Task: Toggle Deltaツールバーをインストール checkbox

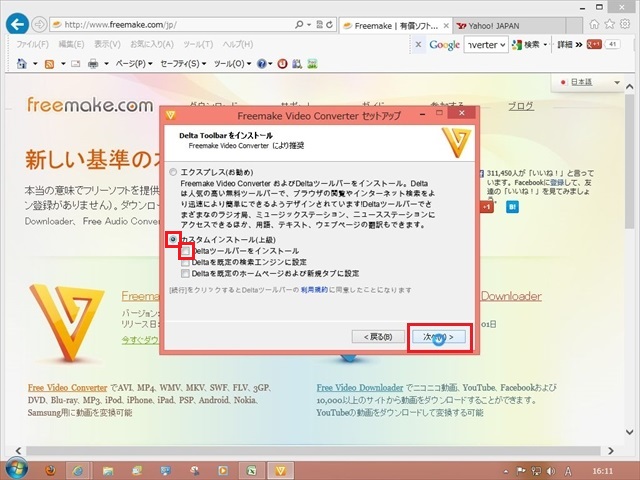Action: pos(186,250)
